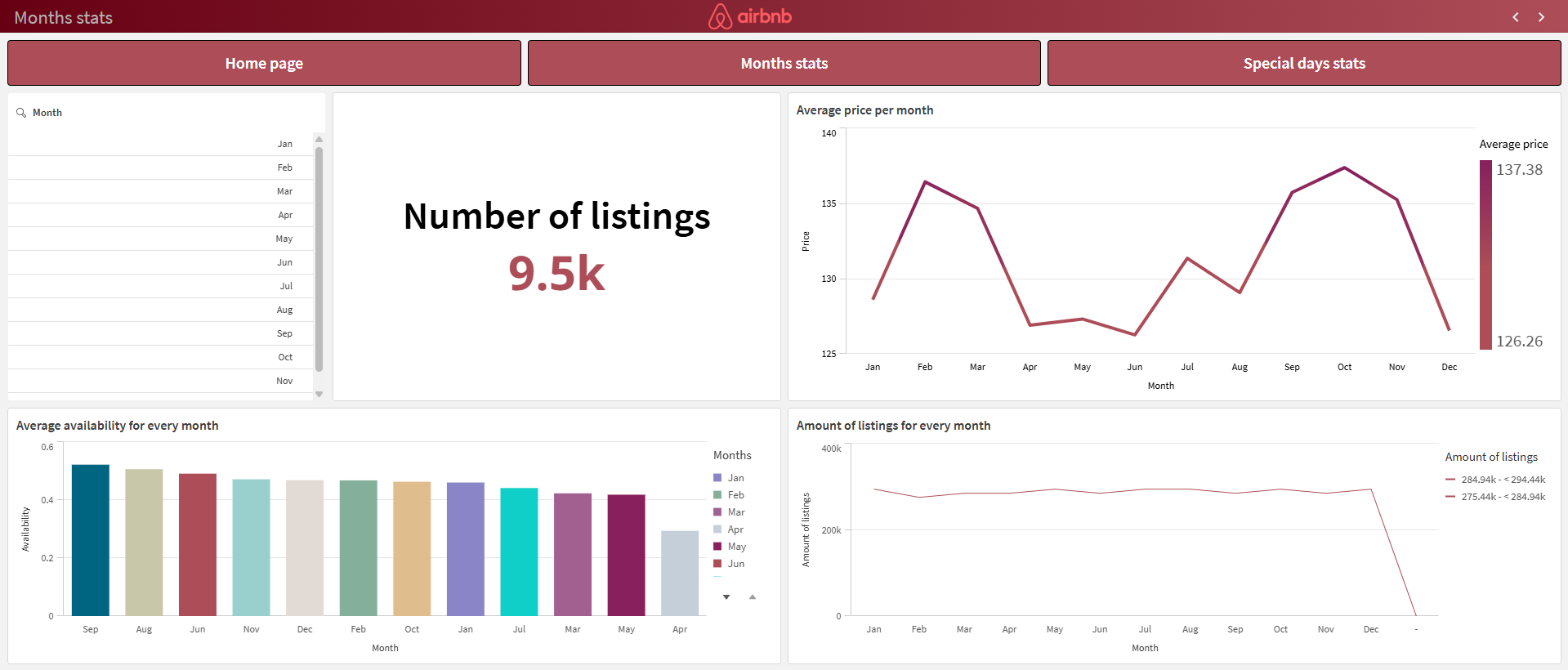Select Nov in Month filter list

161,381
